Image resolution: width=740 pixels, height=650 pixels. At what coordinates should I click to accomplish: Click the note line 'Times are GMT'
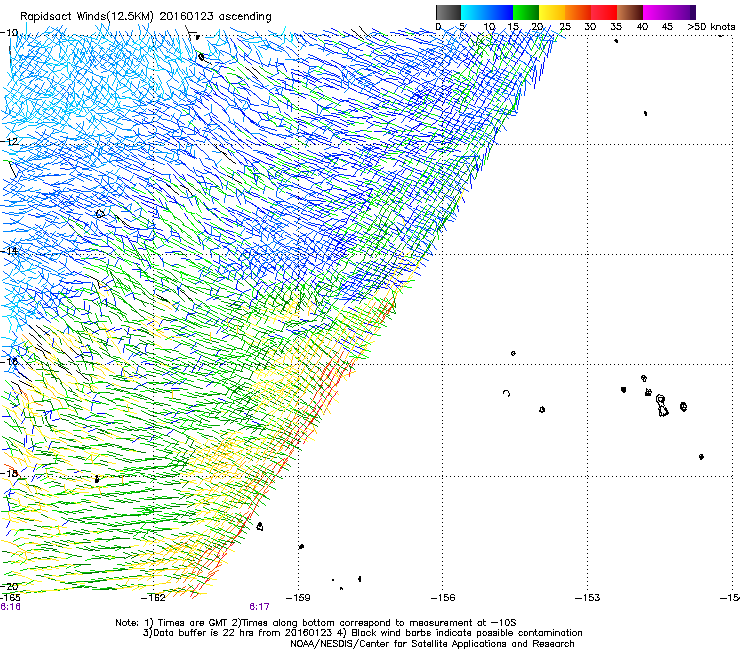point(316,623)
